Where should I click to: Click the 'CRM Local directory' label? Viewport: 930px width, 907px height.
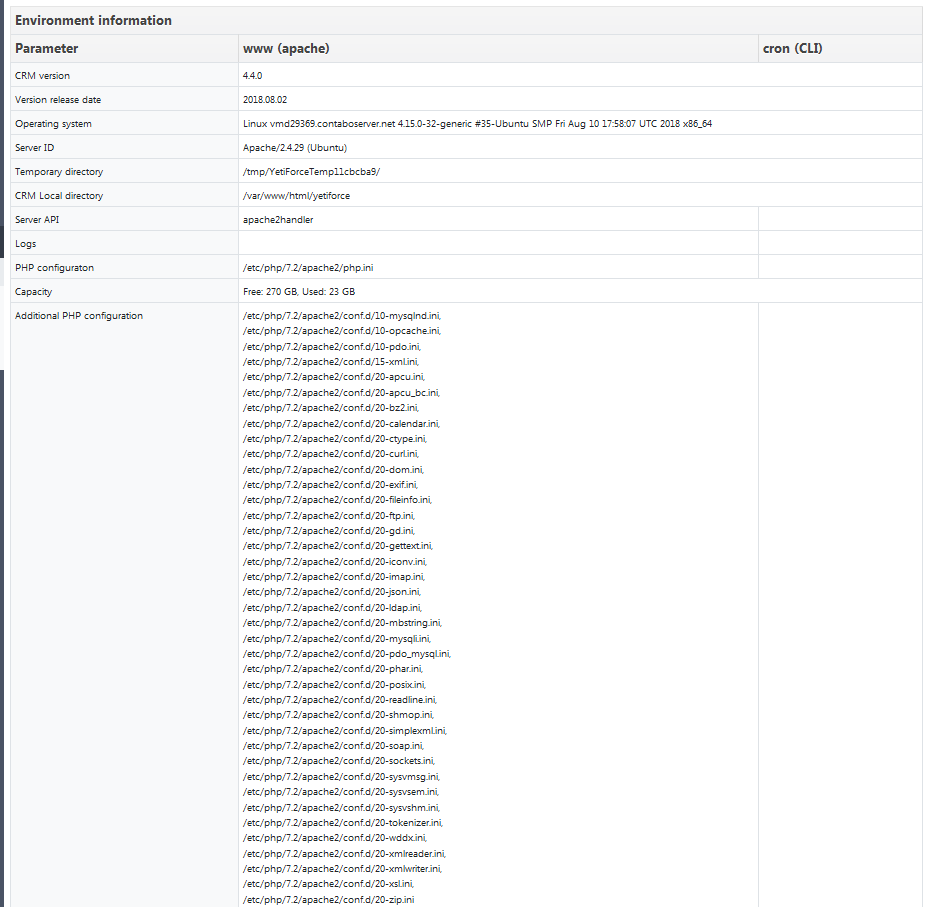point(59,196)
